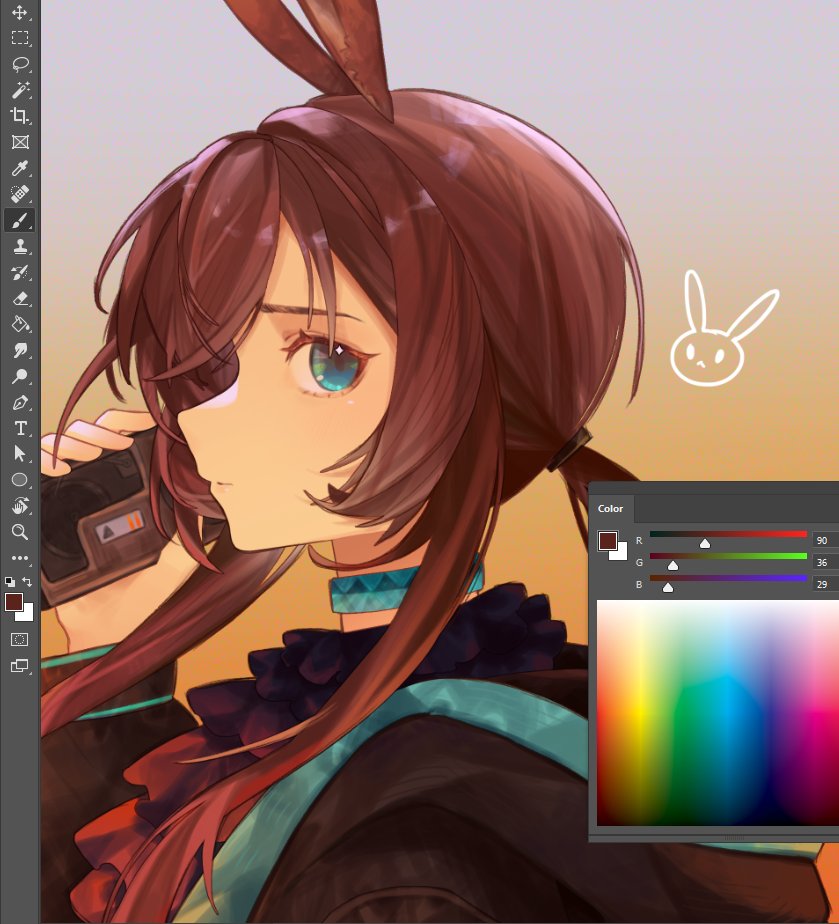Select the Paint Bucket tool
The width and height of the screenshot is (839, 924).
[x=19, y=324]
